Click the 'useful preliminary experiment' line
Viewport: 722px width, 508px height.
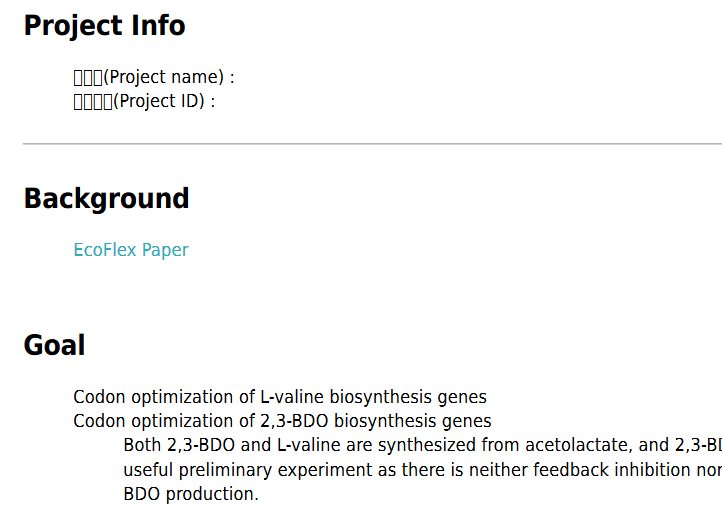click(x=423, y=470)
